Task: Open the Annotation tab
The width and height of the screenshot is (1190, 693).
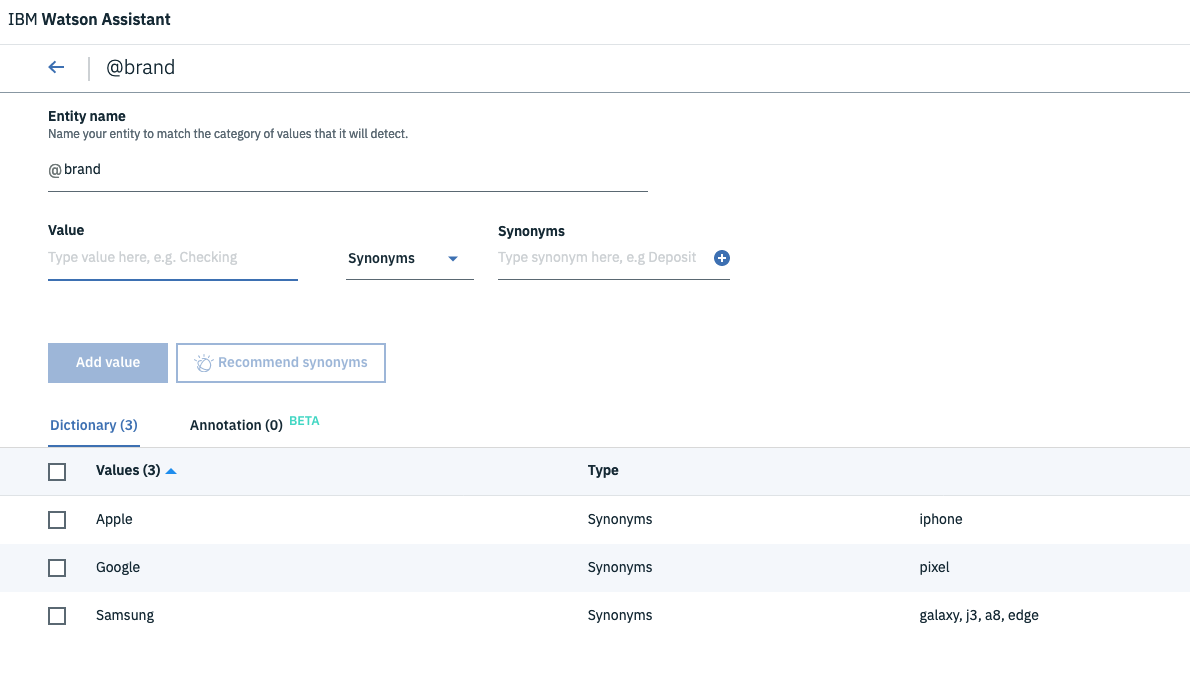Action: [236, 426]
